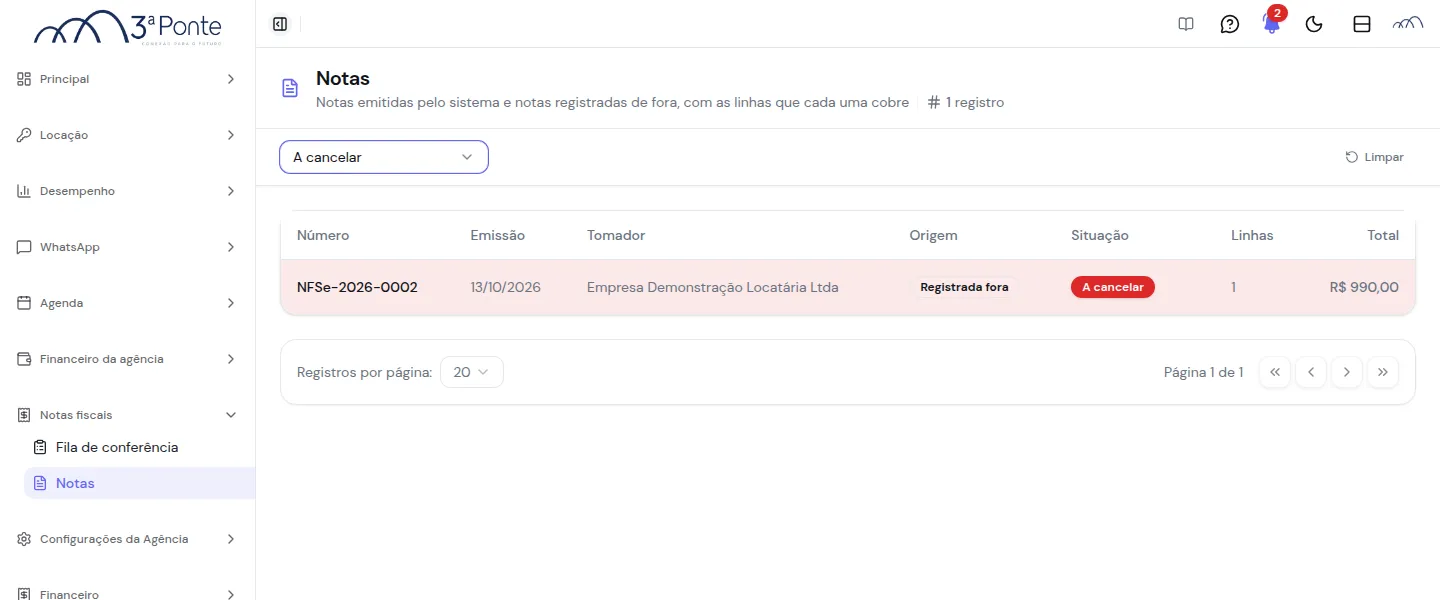The width and height of the screenshot is (1440, 600).
Task: Click the Notas page header document icon
Action: point(290,88)
